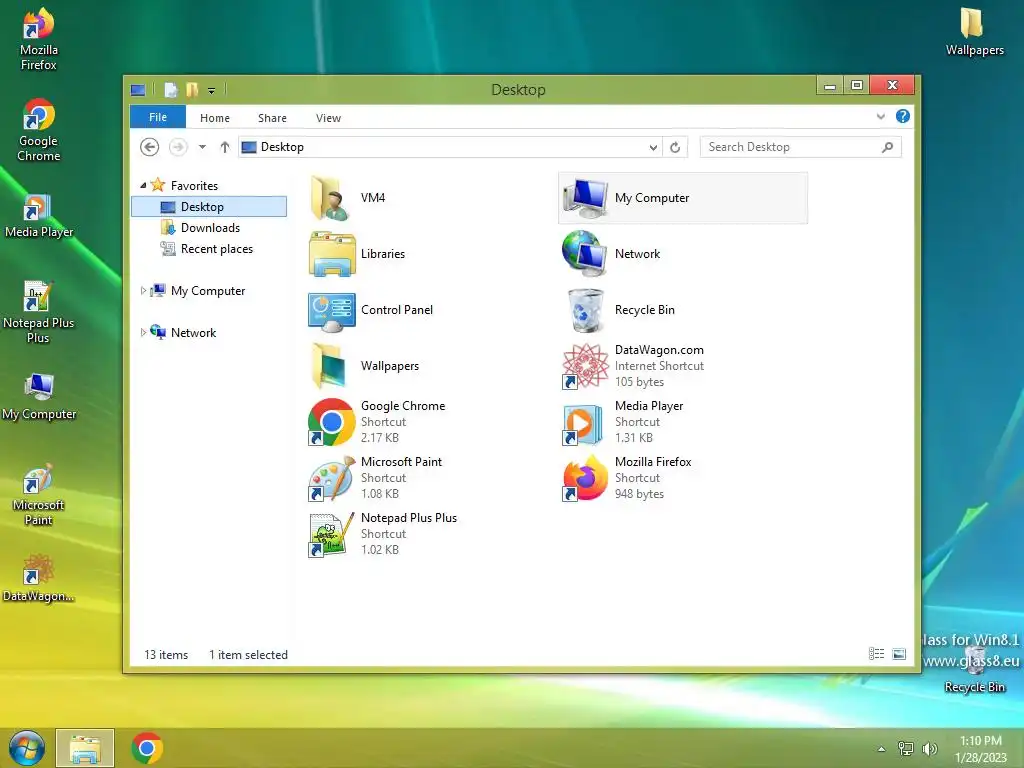
Task: Select the DataWagon desktop shortcut
Action: (x=39, y=578)
